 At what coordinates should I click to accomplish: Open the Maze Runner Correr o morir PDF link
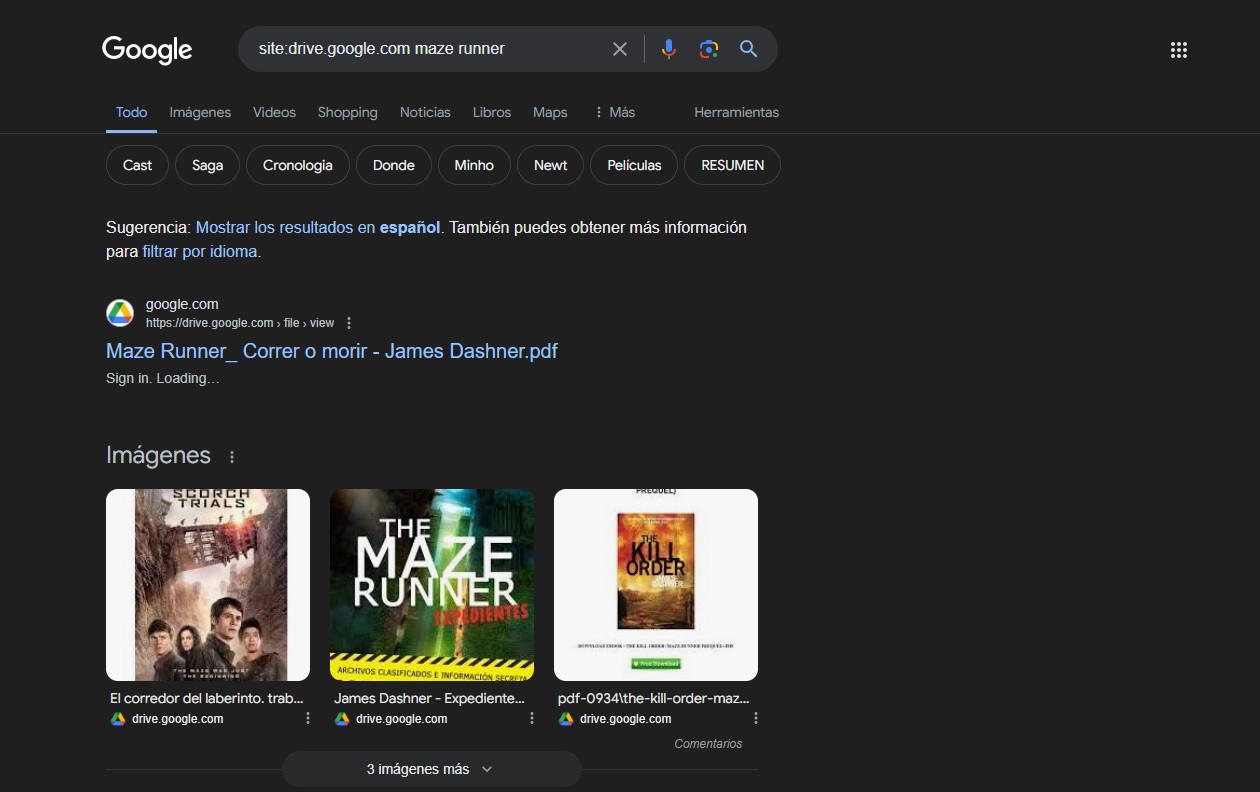coord(331,351)
